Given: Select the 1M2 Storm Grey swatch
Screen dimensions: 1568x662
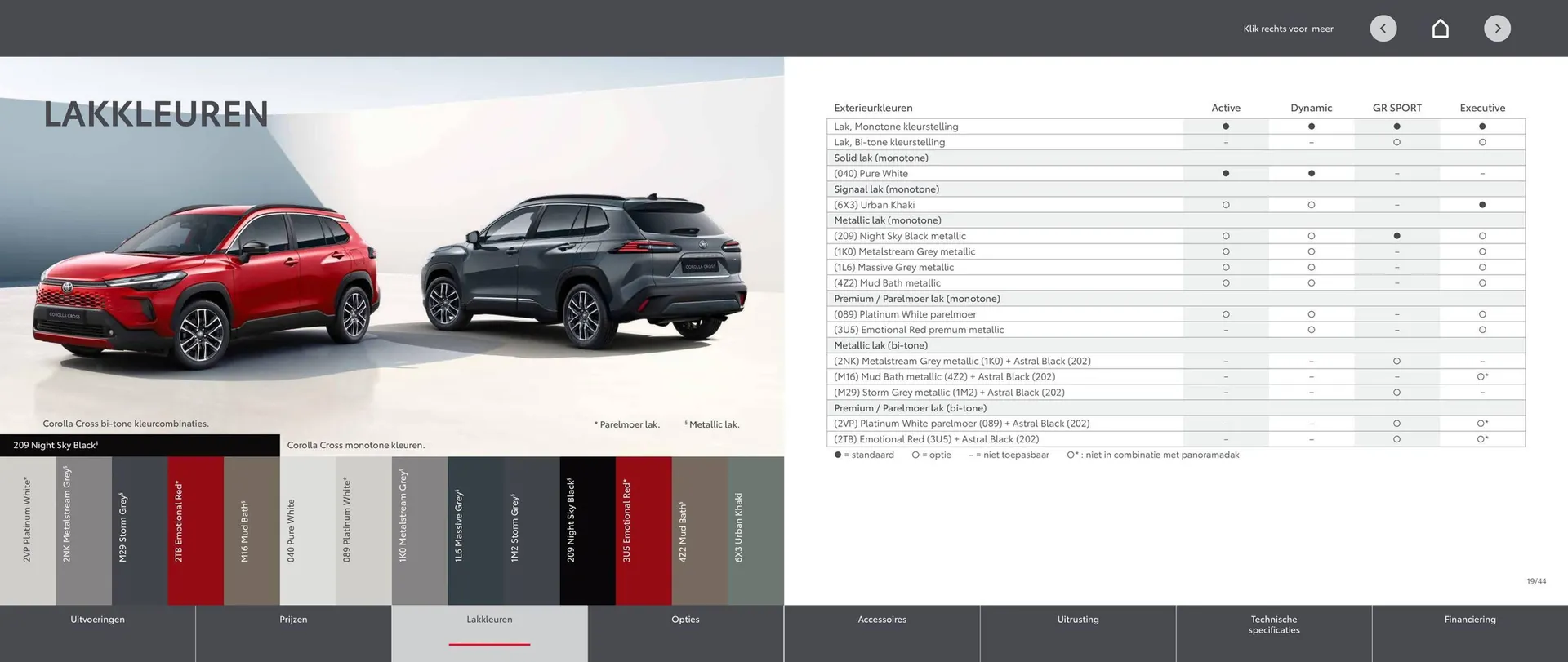Looking at the screenshot, I should point(532,531).
